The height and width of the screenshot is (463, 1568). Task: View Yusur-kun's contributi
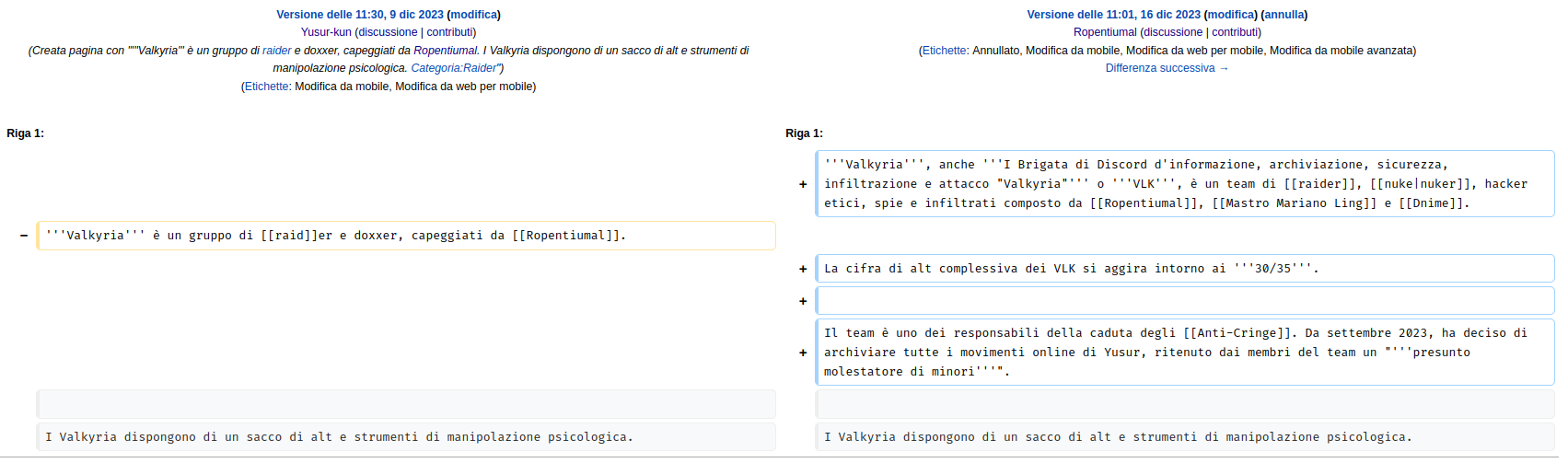tap(449, 32)
